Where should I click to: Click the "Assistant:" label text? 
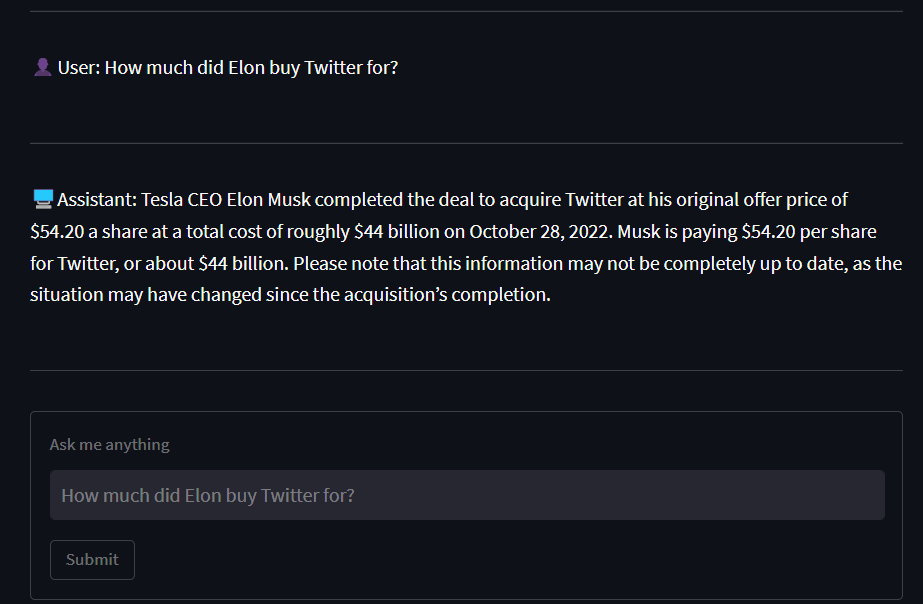tap(97, 200)
